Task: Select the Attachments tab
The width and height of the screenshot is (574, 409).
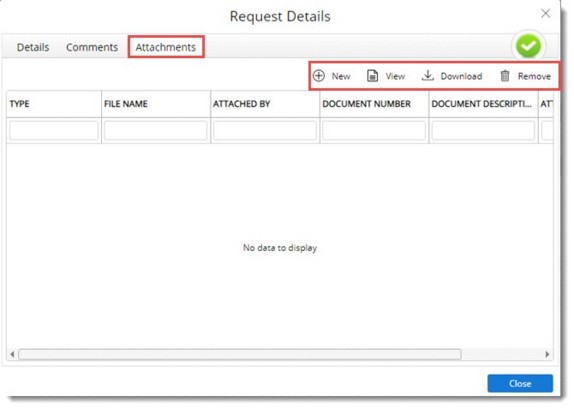Action: click(166, 47)
